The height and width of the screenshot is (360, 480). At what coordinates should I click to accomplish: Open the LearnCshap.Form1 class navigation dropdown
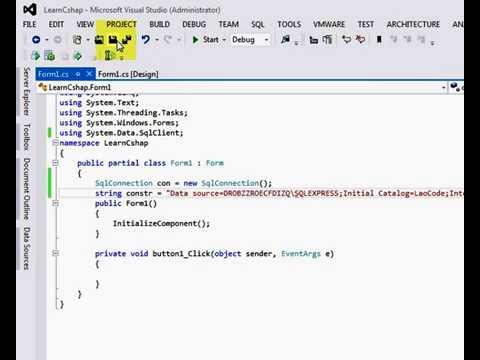point(444,88)
